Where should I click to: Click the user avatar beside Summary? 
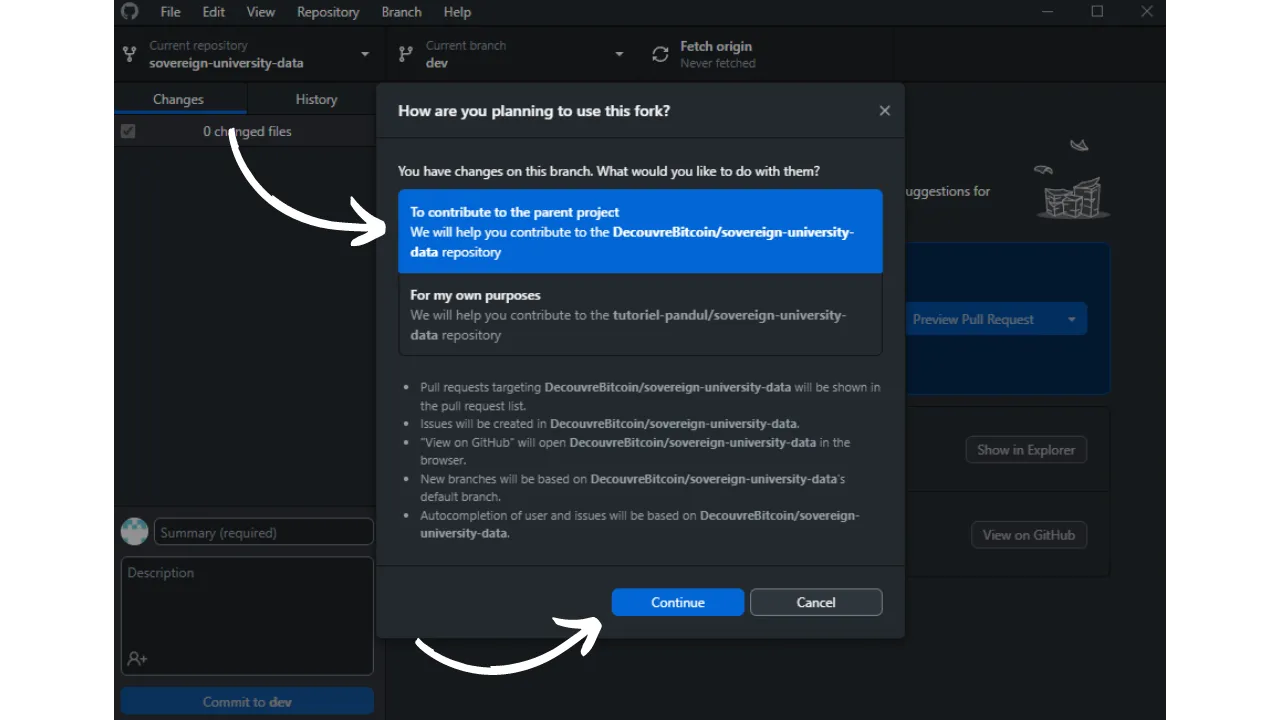pyautogui.click(x=134, y=532)
